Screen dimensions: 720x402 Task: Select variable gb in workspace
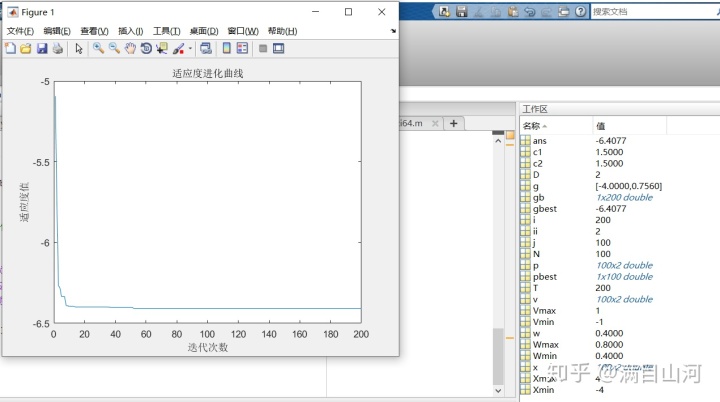pos(539,198)
